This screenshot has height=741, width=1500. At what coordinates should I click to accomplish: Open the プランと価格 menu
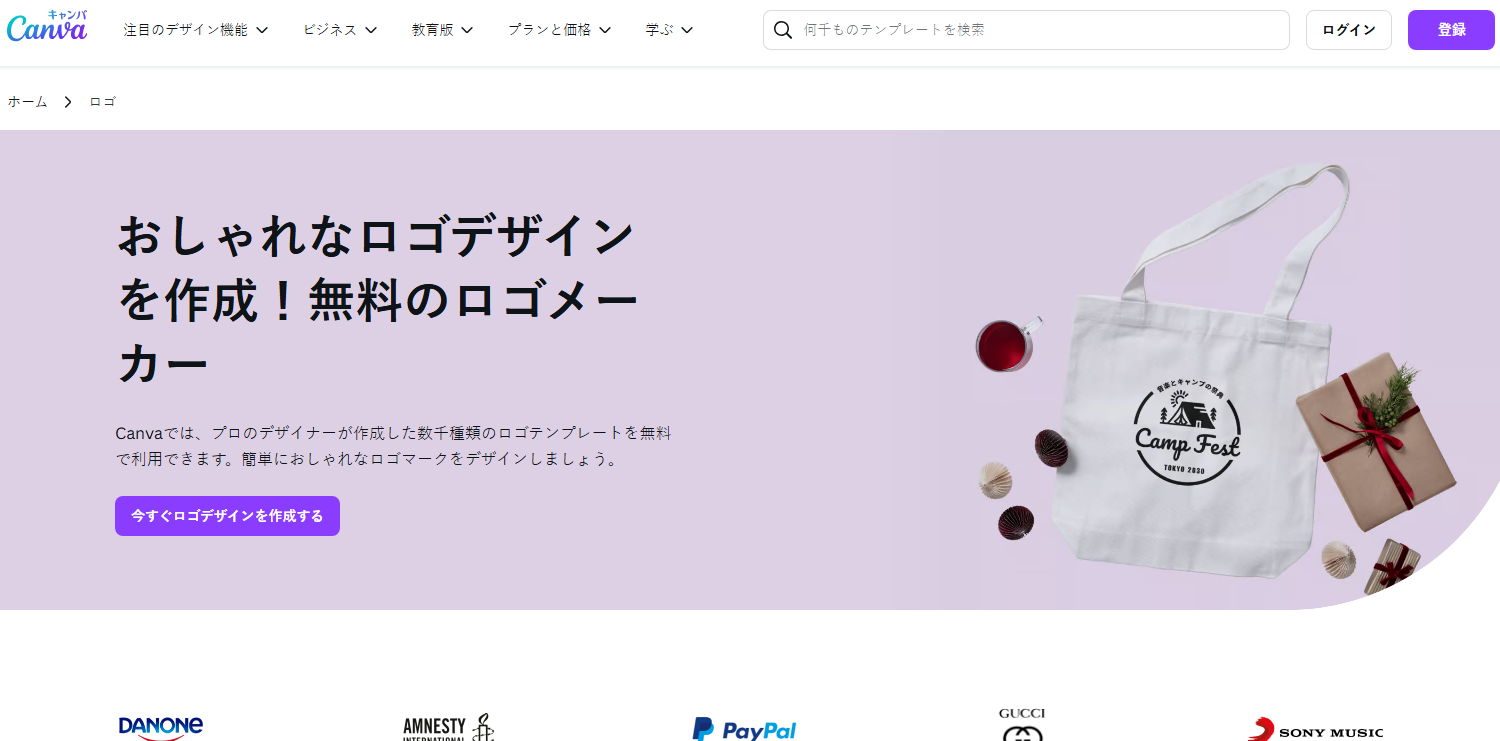click(560, 30)
